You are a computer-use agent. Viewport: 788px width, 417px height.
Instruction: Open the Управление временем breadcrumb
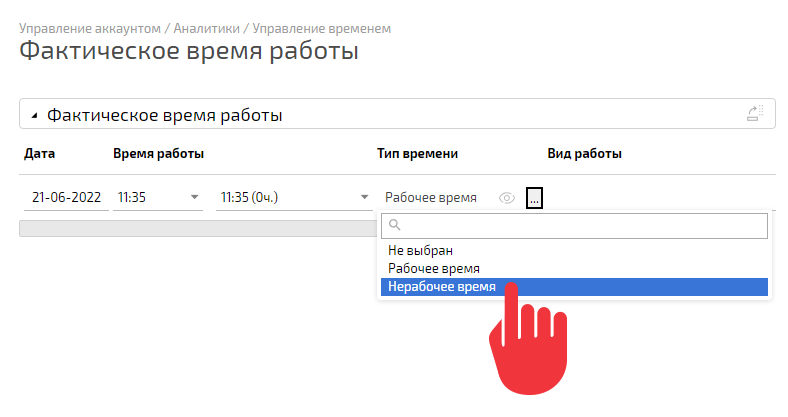pos(322,29)
